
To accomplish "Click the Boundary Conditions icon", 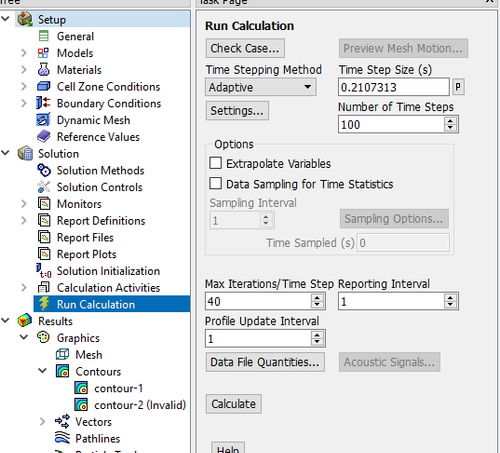I will (43, 103).
